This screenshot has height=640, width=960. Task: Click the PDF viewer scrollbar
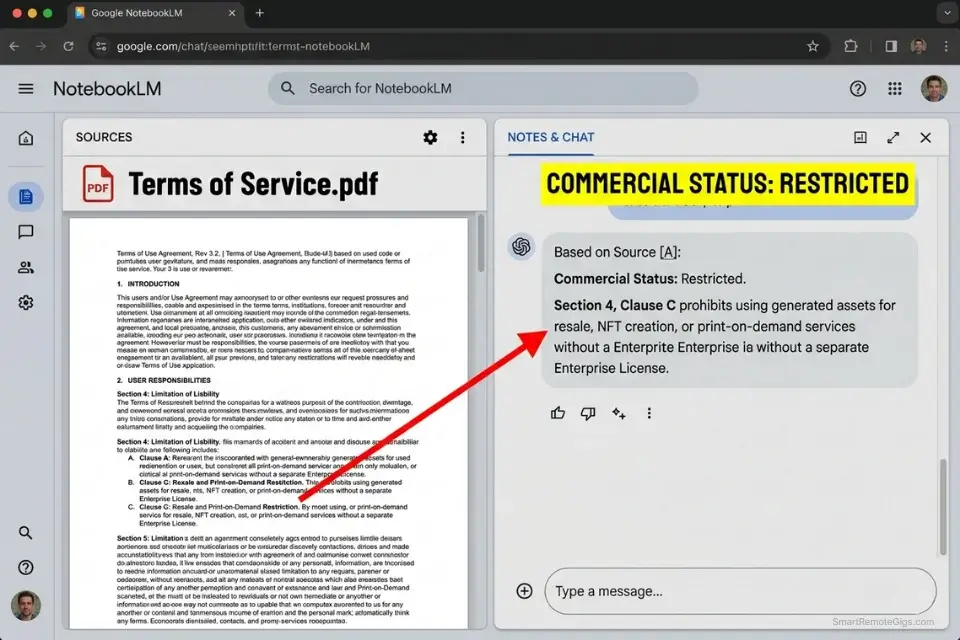[481, 244]
